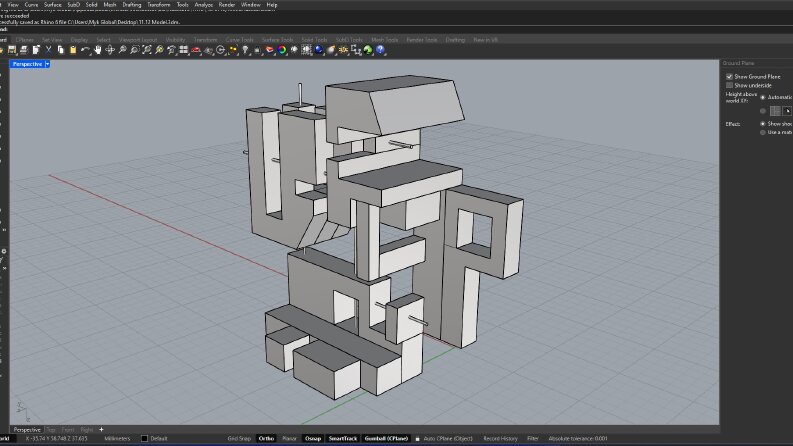
Task: Click the Undo arrow icon
Action: click(x=85, y=50)
